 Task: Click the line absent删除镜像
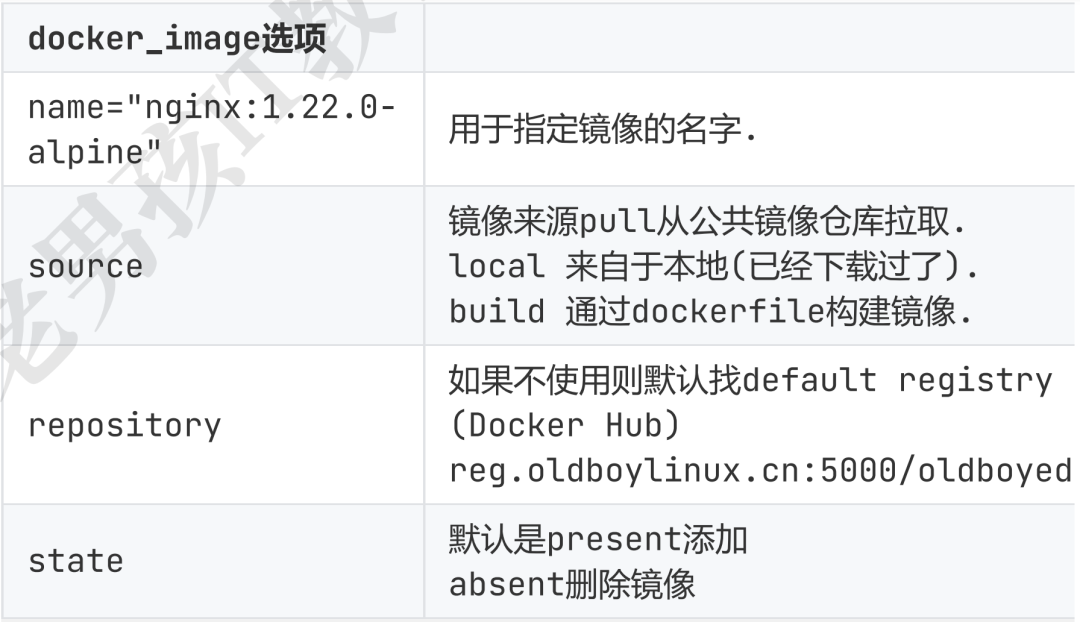tap(572, 583)
